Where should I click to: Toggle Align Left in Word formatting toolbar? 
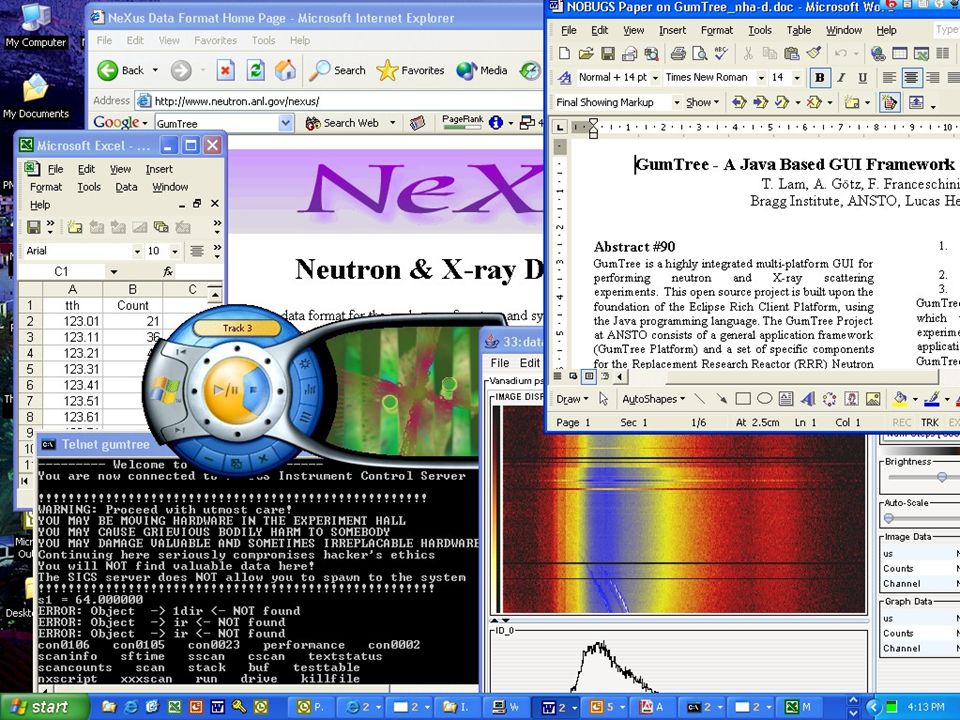pos(889,78)
